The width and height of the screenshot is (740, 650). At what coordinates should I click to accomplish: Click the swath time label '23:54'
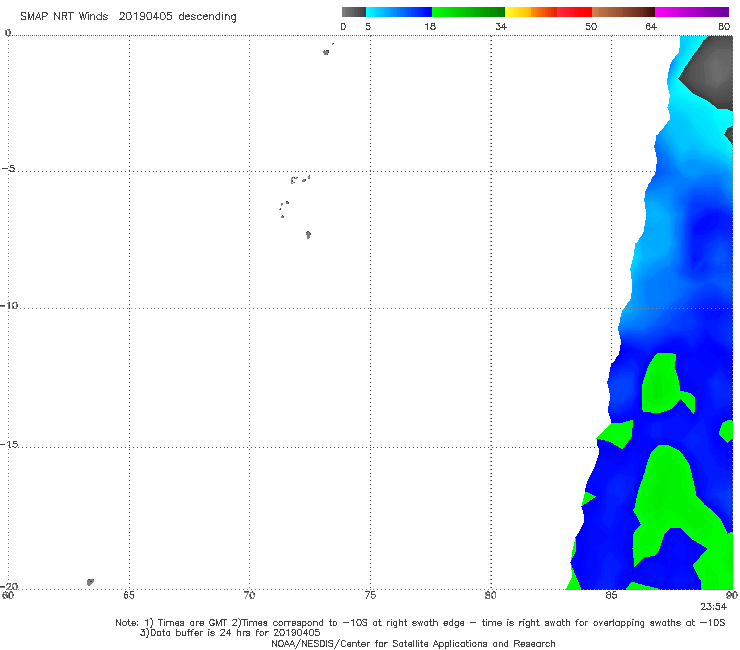[714, 607]
